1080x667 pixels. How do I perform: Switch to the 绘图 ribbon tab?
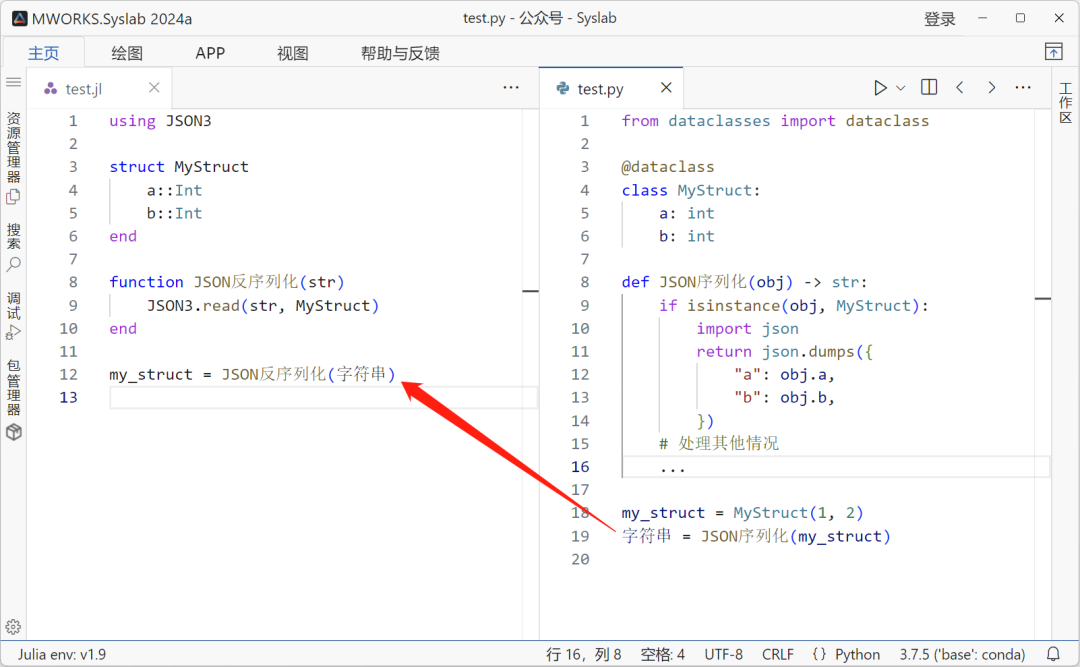[126, 52]
